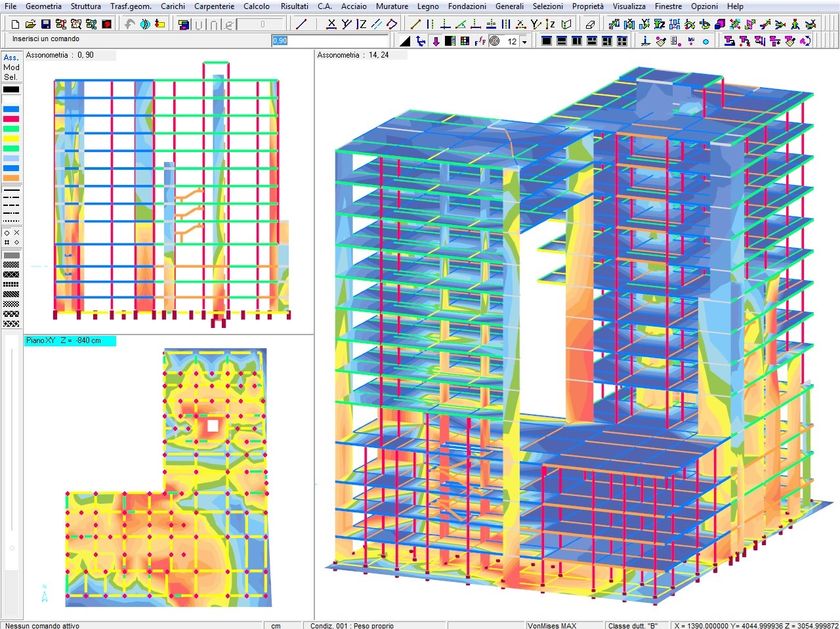The height and width of the screenshot is (629, 840).
Task: Click the Assonometria 0, 90 view label
Action: (x=60, y=55)
